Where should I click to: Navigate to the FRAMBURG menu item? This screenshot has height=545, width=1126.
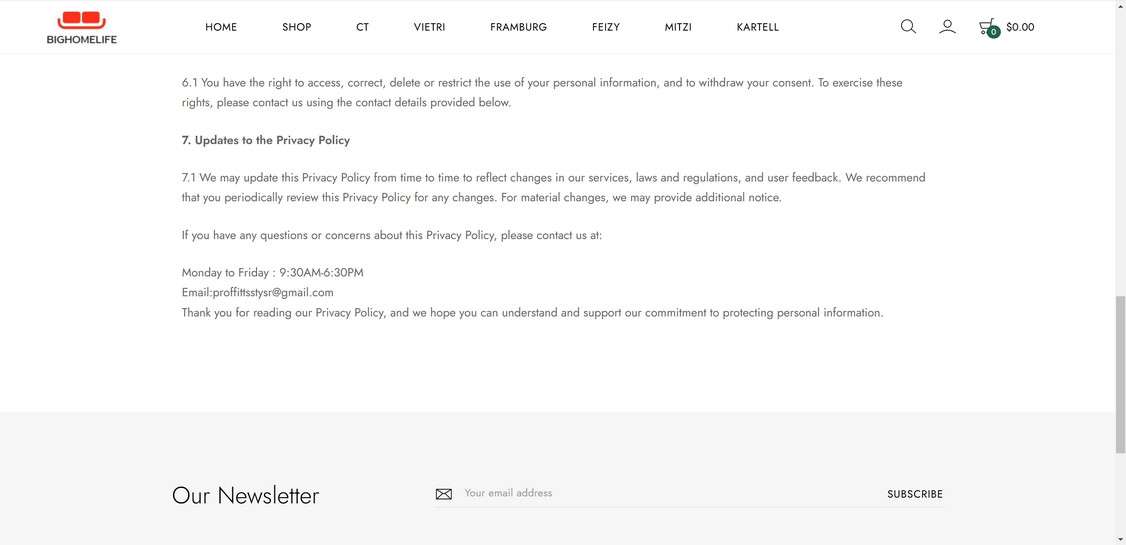(518, 27)
